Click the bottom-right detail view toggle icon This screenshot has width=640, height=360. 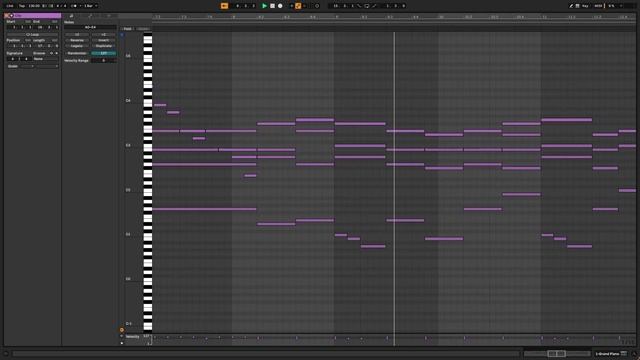pyautogui.click(x=634, y=354)
